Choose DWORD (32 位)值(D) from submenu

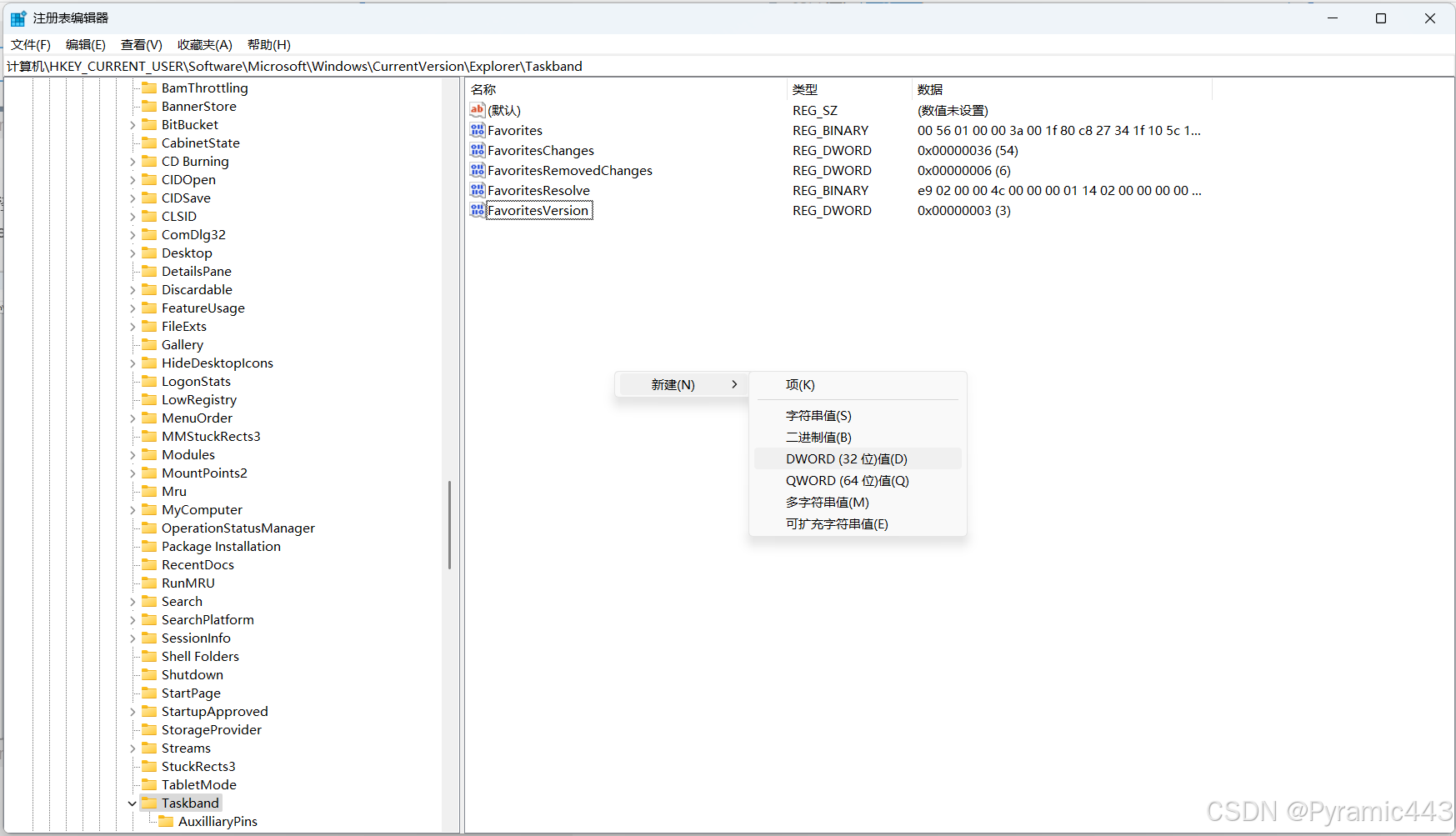coord(858,459)
